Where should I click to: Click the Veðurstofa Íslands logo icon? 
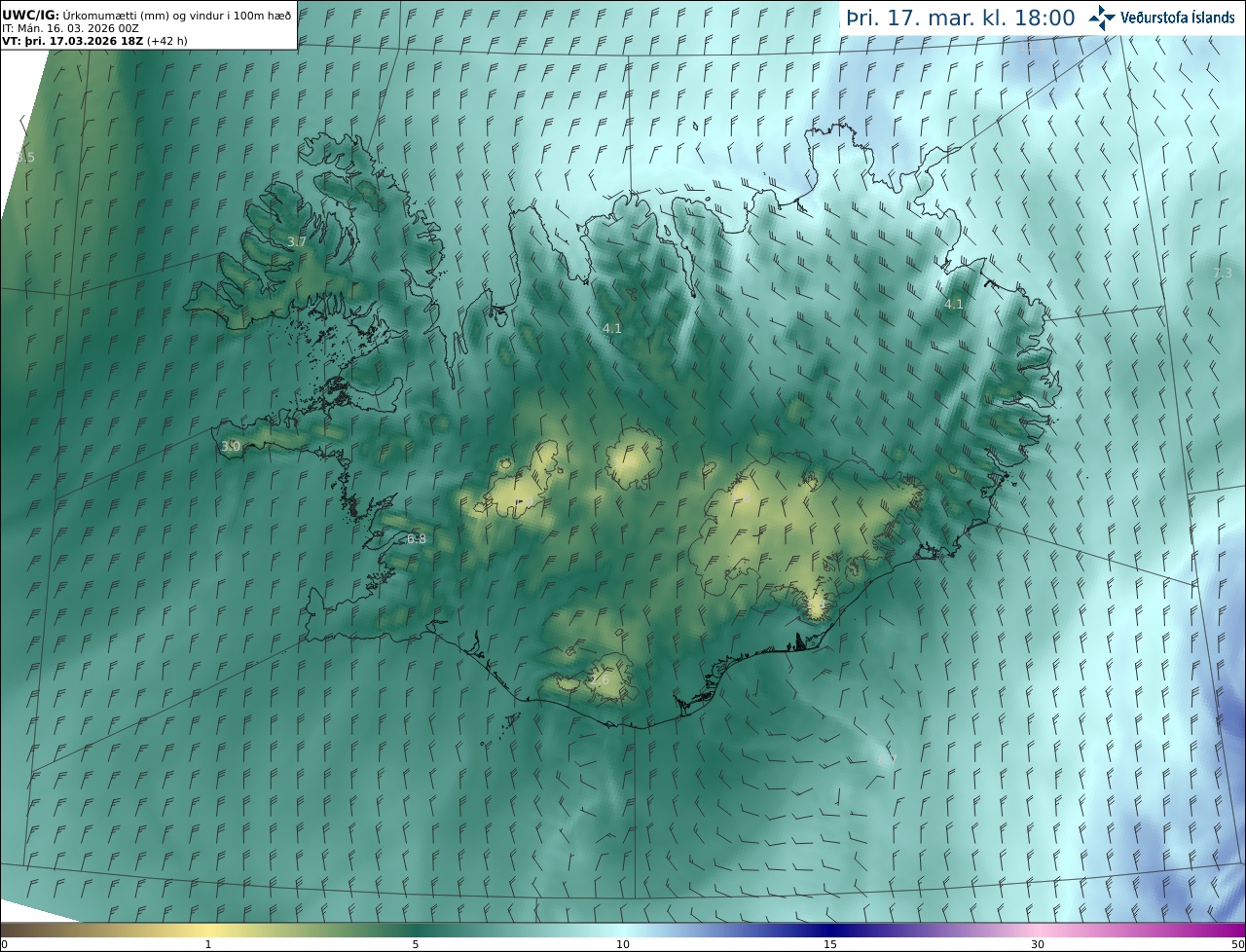pos(1102,18)
